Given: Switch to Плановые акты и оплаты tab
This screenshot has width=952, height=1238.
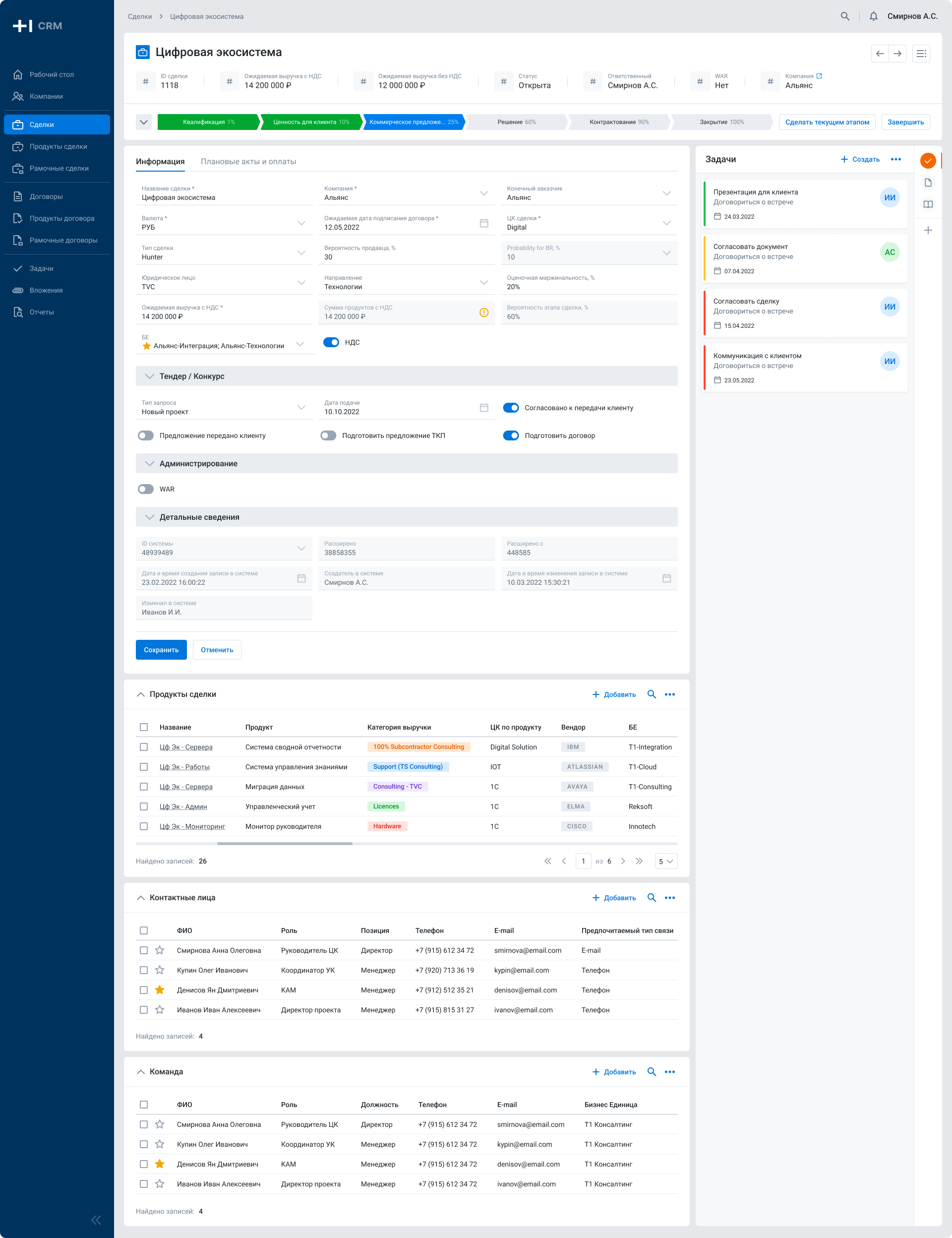Looking at the screenshot, I should coord(248,162).
